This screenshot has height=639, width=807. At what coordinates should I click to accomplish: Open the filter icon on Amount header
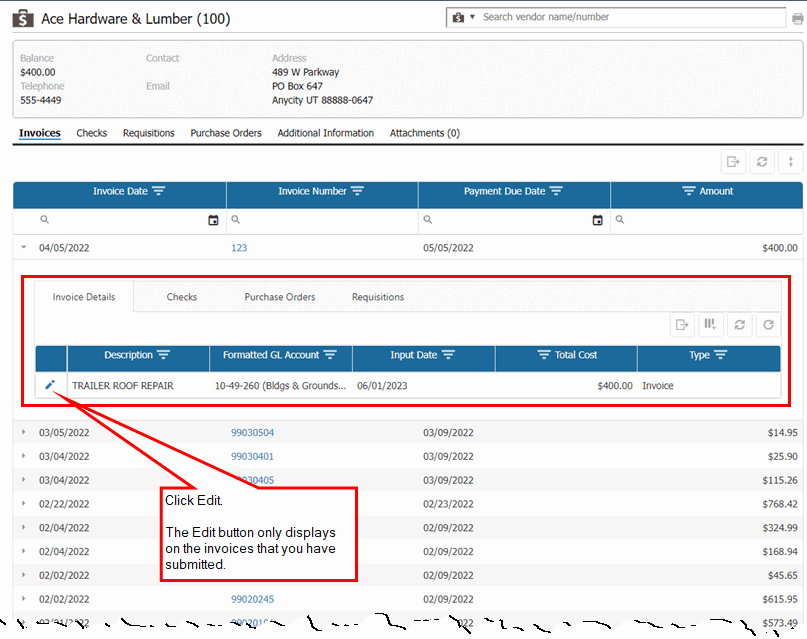click(x=689, y=191)
